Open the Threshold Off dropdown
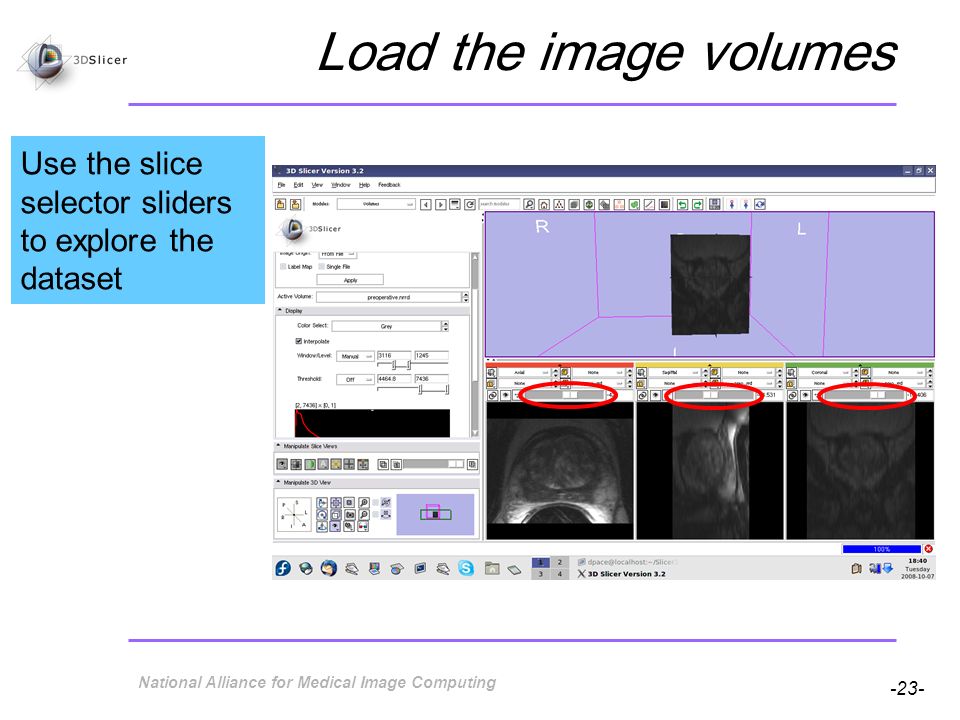The width and height of the screenshot is (960, 720). click(x=355, y=380)
